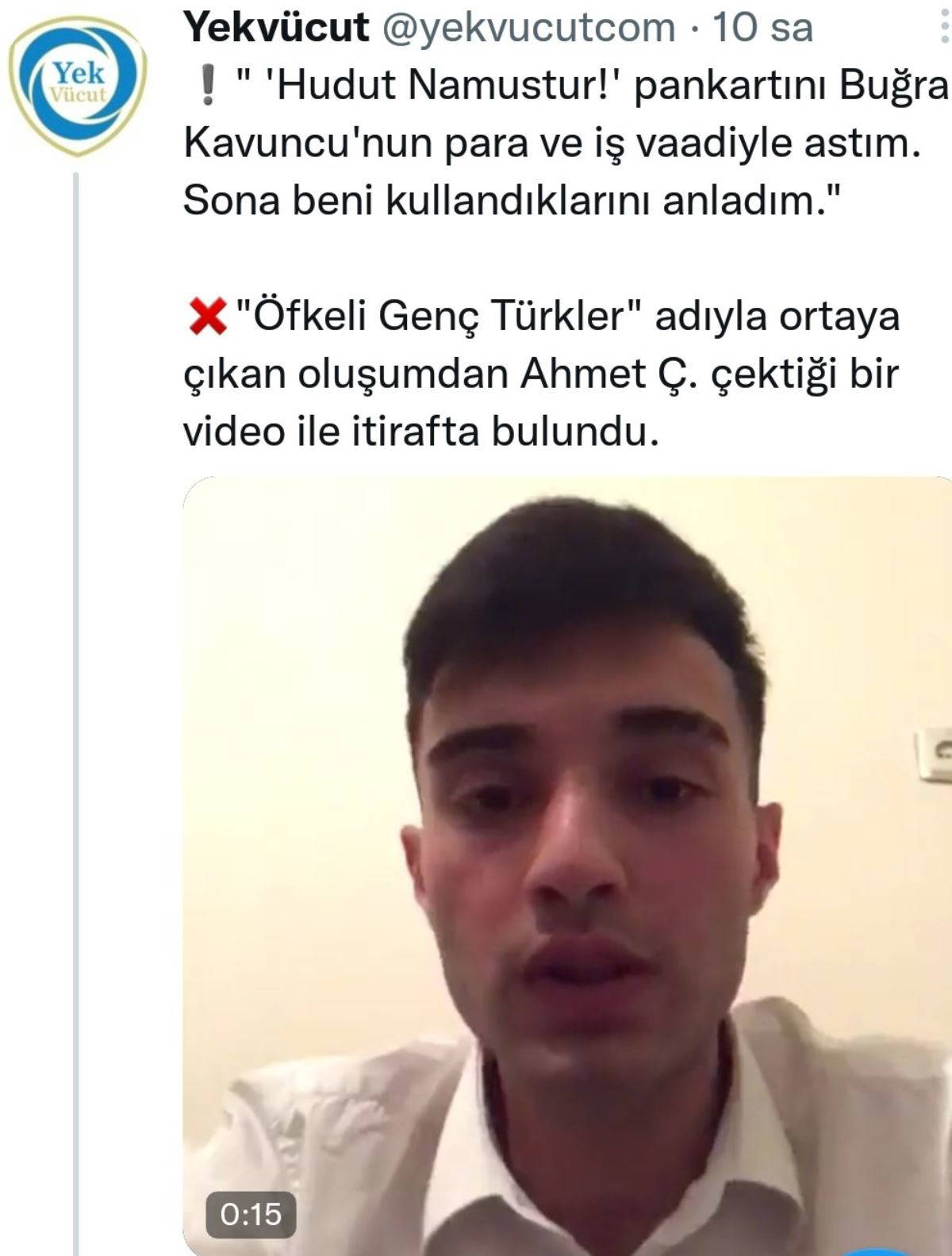This screenshot has height=1256, width=952.
Task: Open the Yekvücut display name link
Action: tap(276, 28)
